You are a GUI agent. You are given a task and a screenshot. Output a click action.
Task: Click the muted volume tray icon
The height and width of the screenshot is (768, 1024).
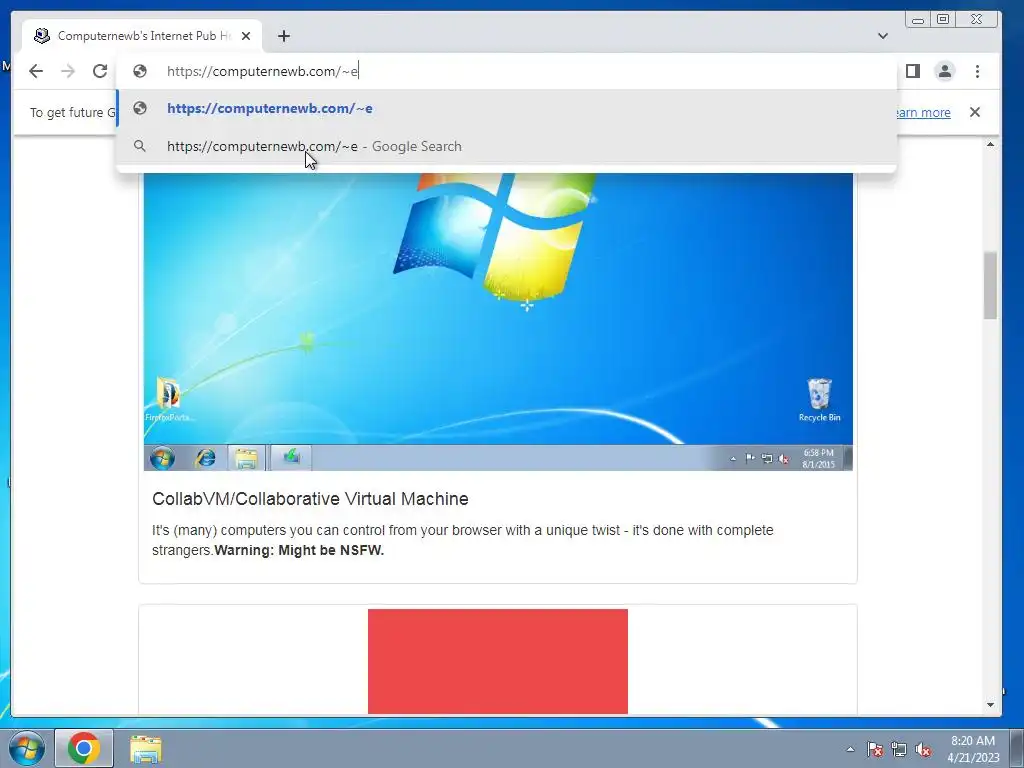(923, 749)
